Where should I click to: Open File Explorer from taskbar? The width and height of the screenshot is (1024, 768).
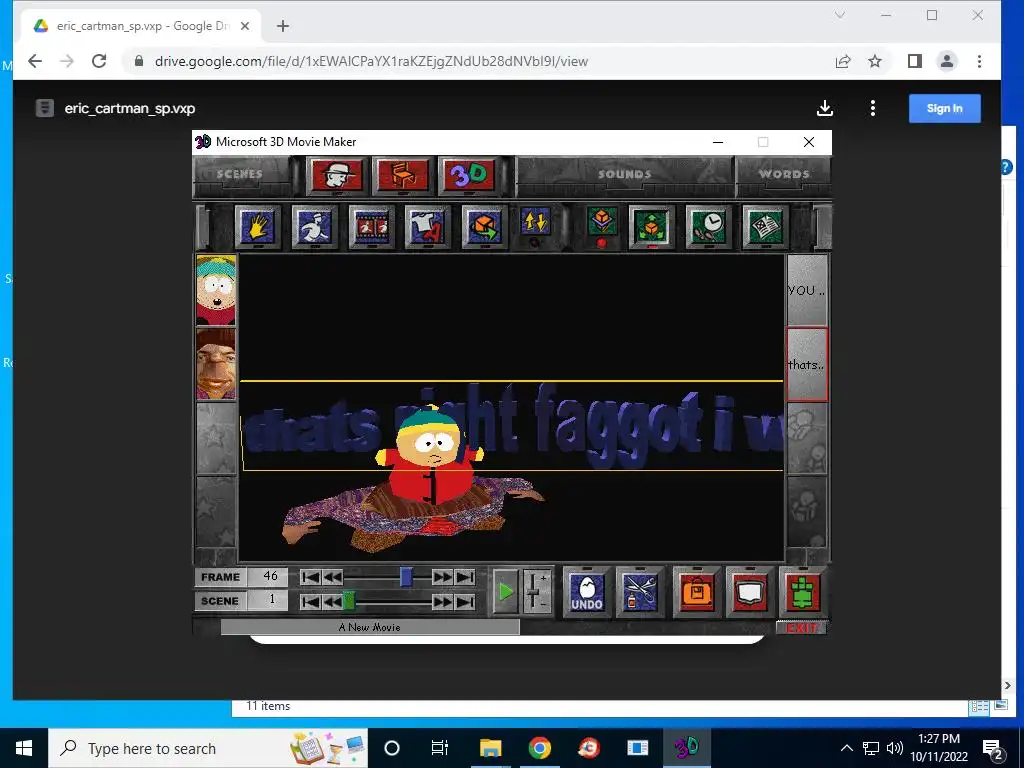coord(490,748)
